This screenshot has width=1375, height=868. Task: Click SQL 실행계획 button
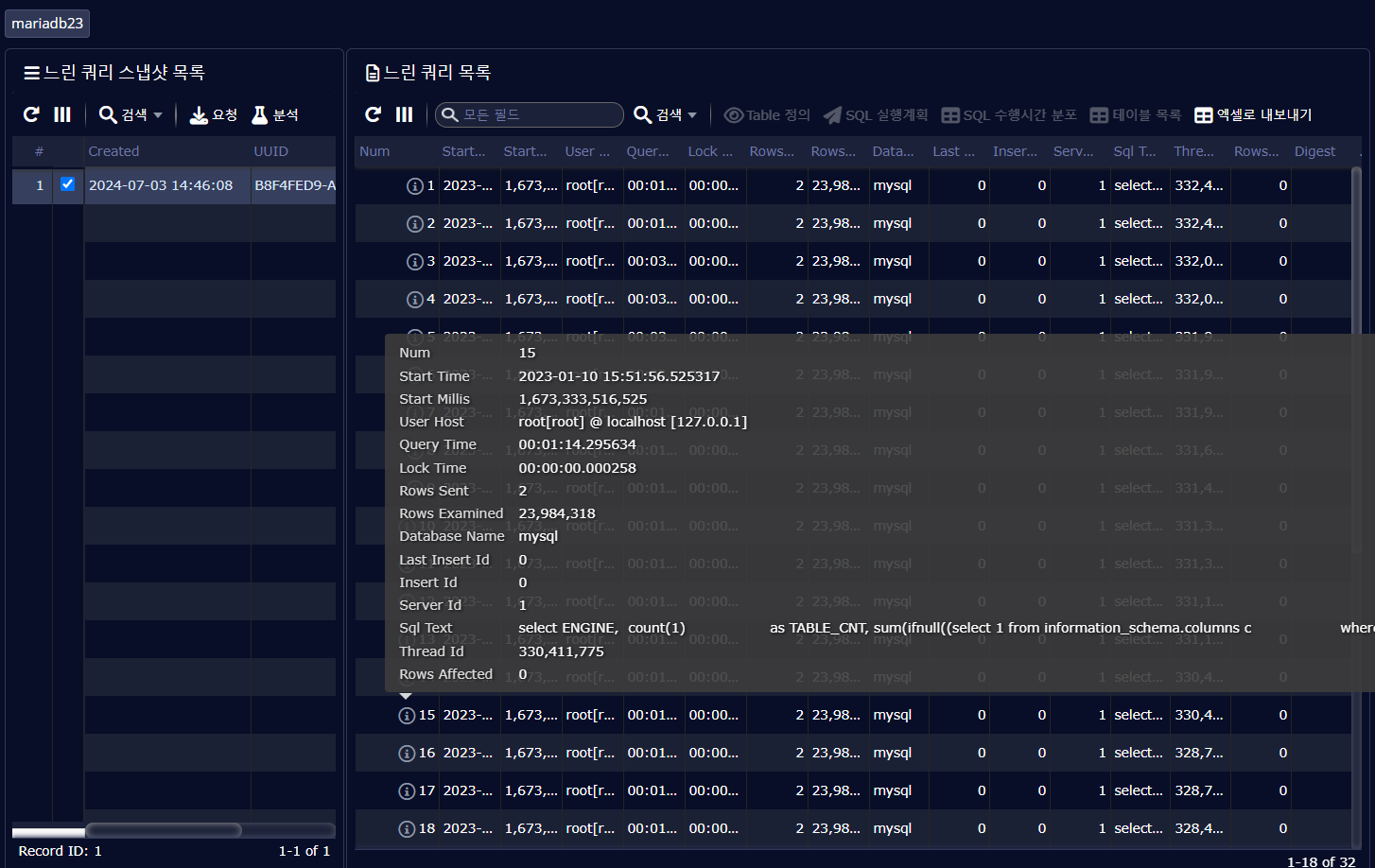876,114
